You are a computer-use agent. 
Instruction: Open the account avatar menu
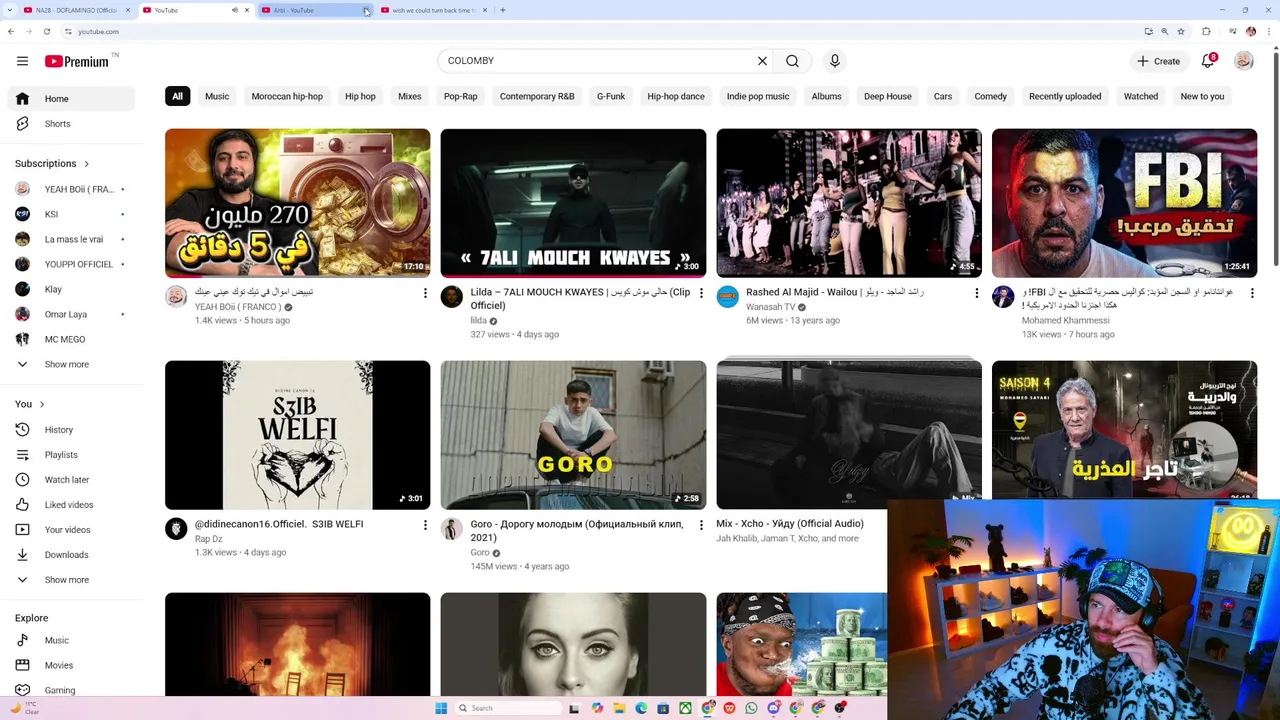point(1244,61)
